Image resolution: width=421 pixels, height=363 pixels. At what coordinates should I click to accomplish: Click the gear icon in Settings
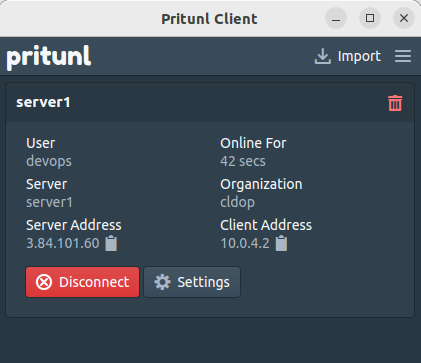point(162,282)
